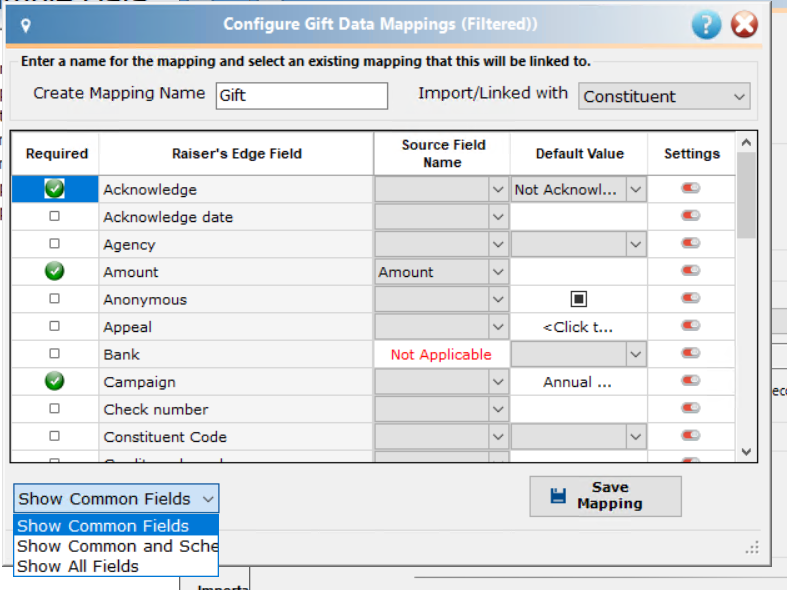Check Required box for Anonymous
The image size is (787, 590).
coord(54,299)
